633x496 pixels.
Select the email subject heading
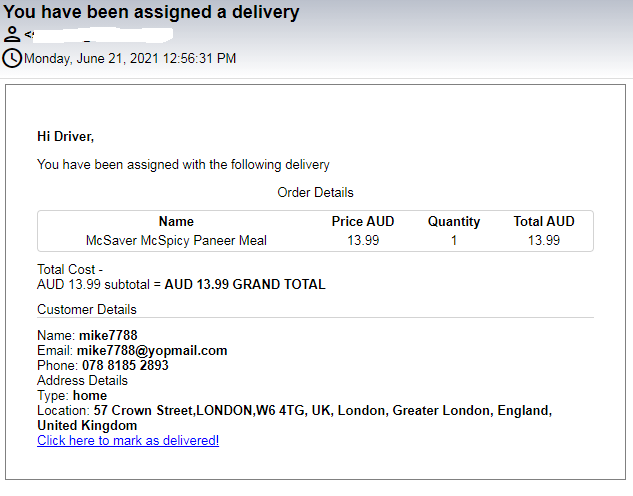click(152, 13)
